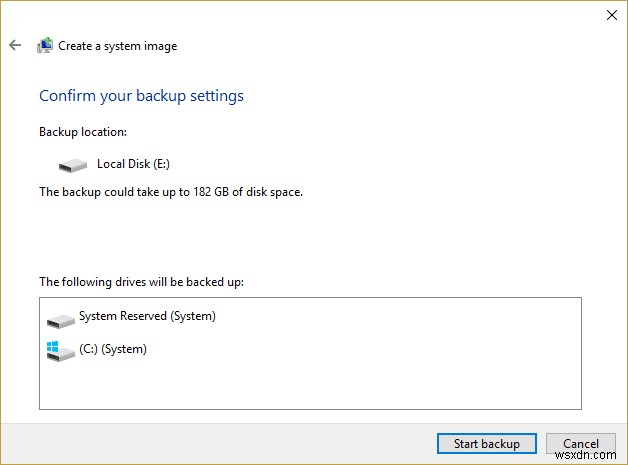Click the gray footer bar left of Start backup
Image resolution: width=628 pixels, height=465 pixels.
pos(220,443)
